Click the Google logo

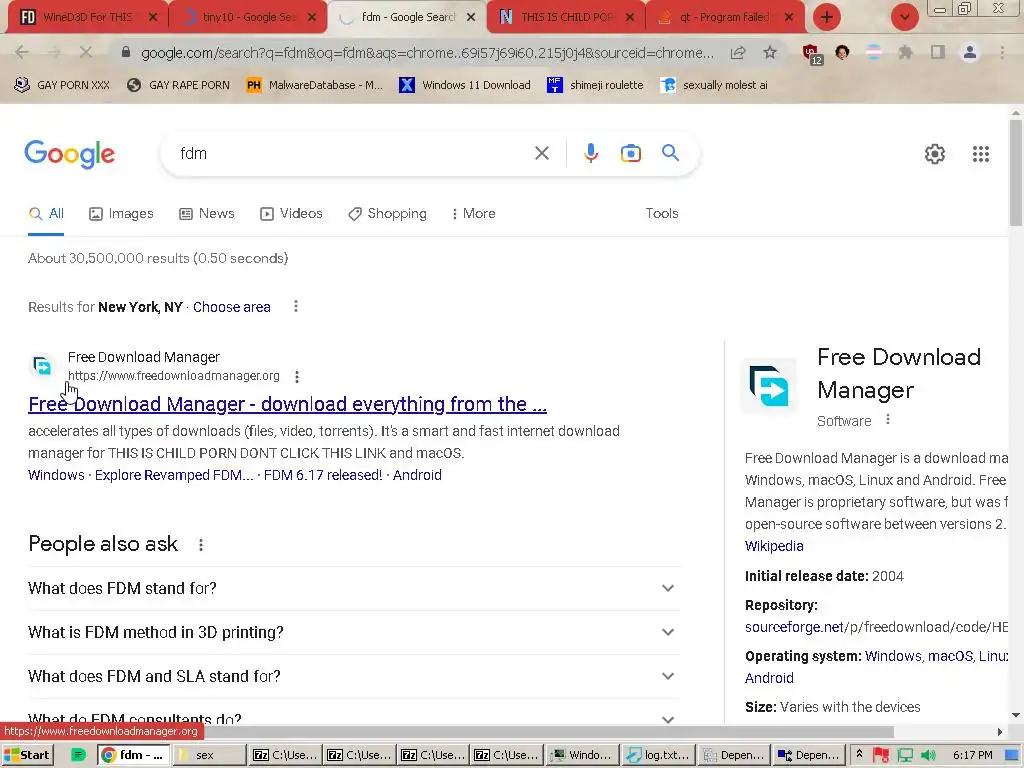pyautogui.click(x=69, y=154)
